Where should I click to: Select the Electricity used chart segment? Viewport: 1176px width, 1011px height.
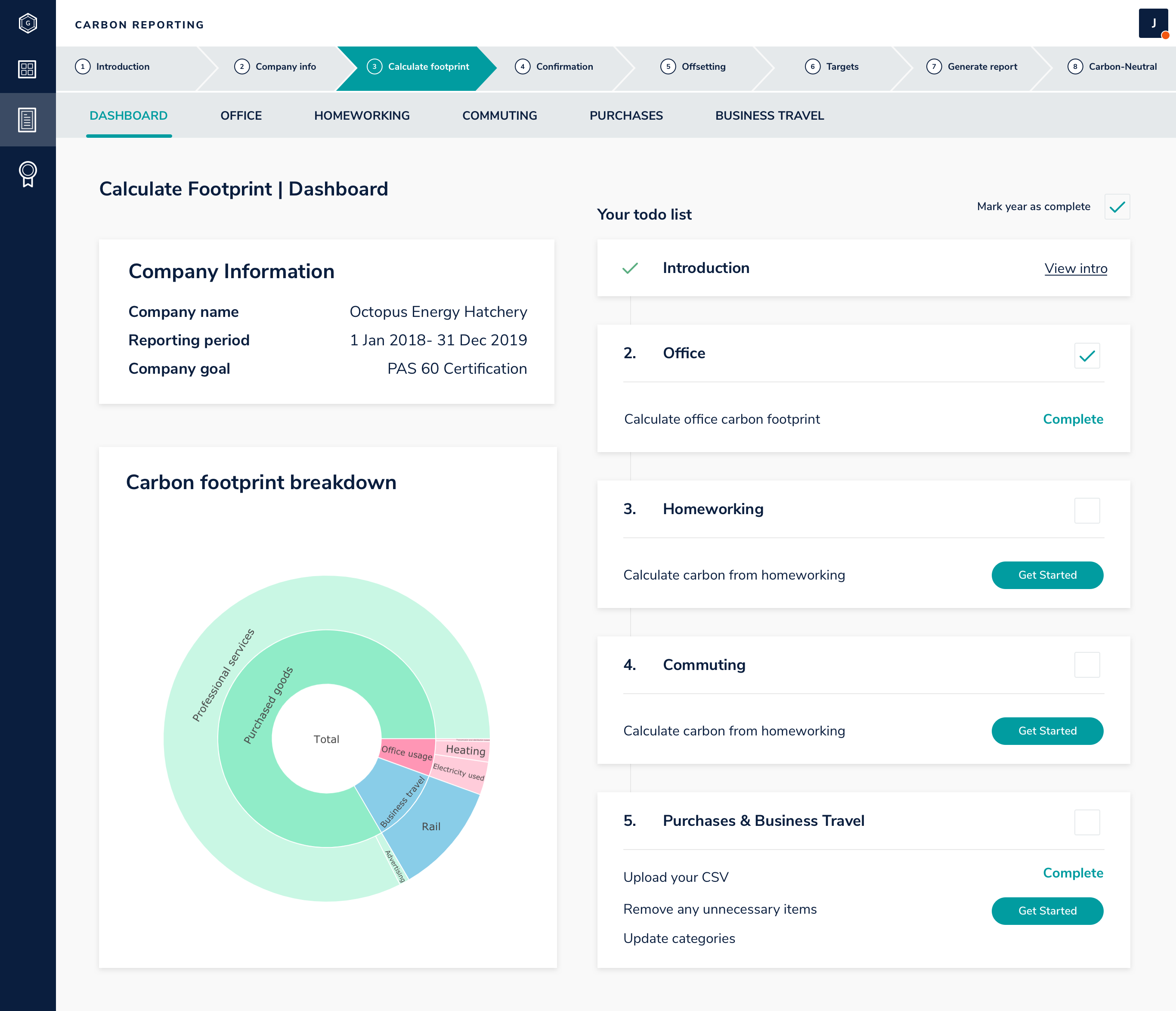pos(458,772)
